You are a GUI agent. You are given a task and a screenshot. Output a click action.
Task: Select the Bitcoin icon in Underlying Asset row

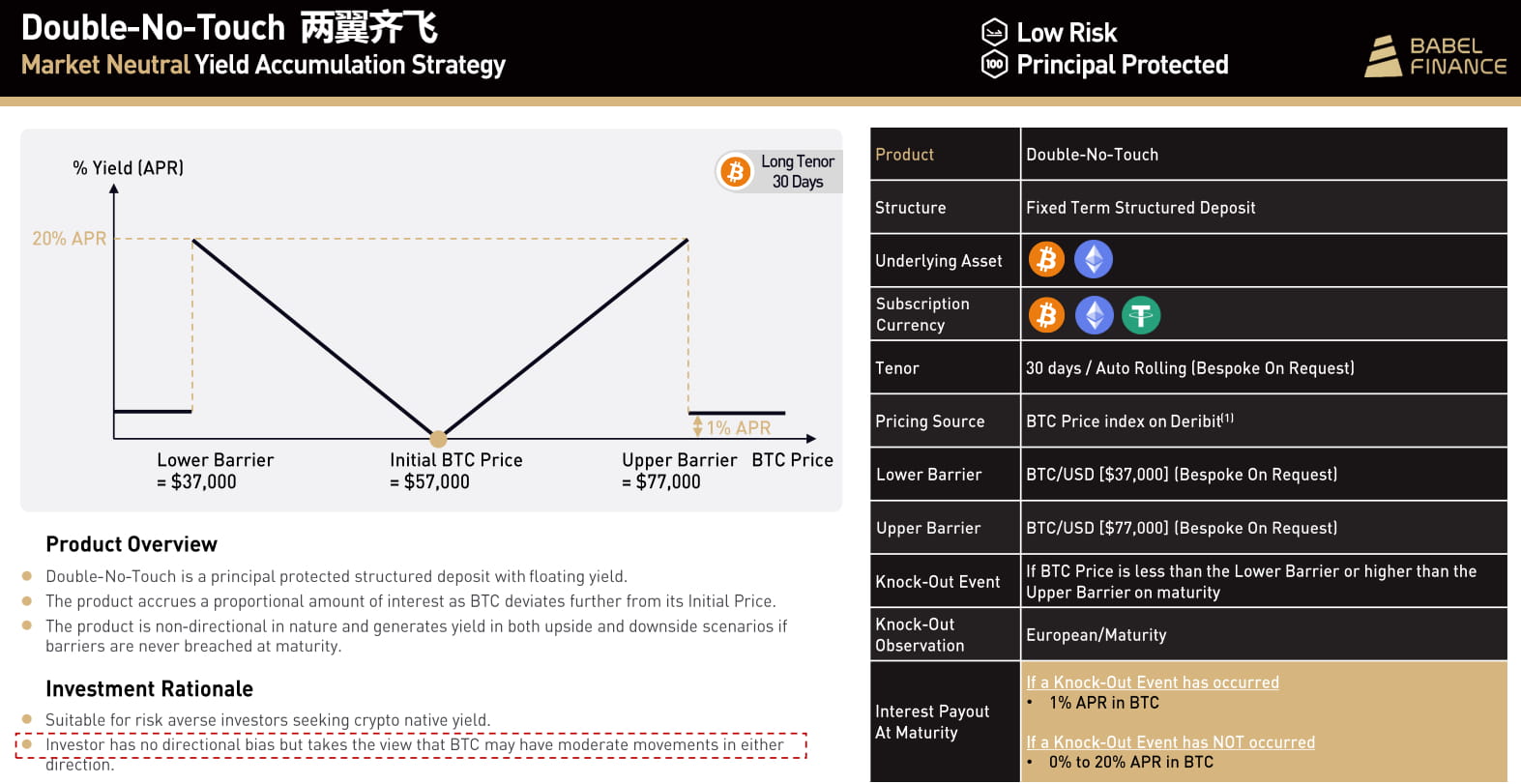(x=1046, y=260)
